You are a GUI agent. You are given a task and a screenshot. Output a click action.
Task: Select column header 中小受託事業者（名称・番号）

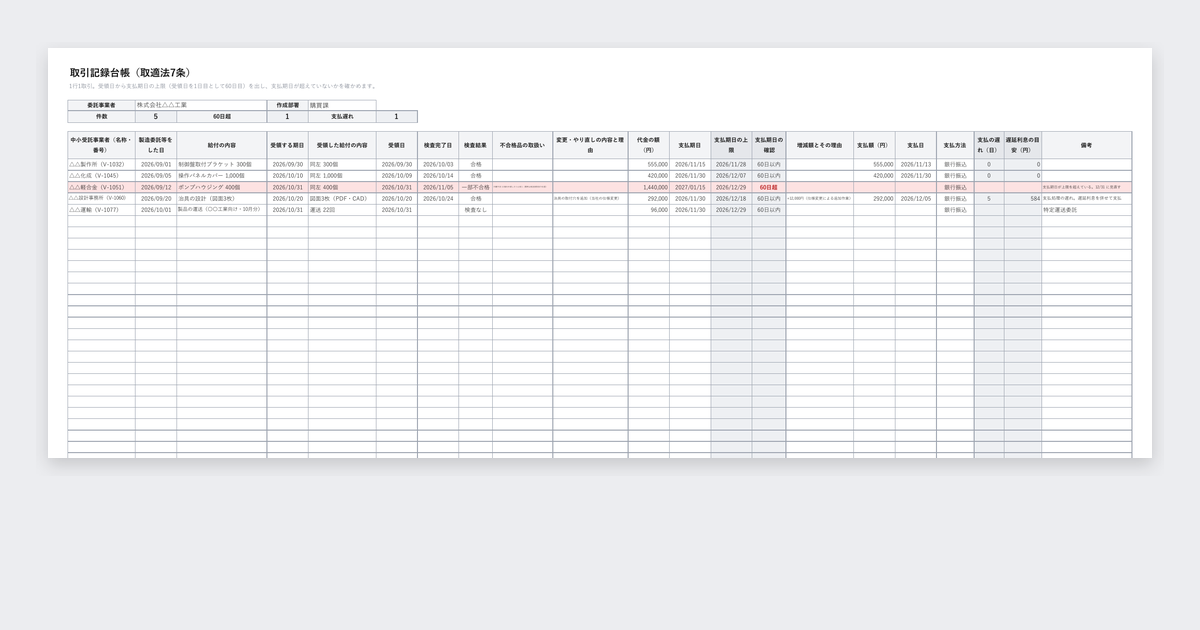pyautogui.click(x=102, y=145)
